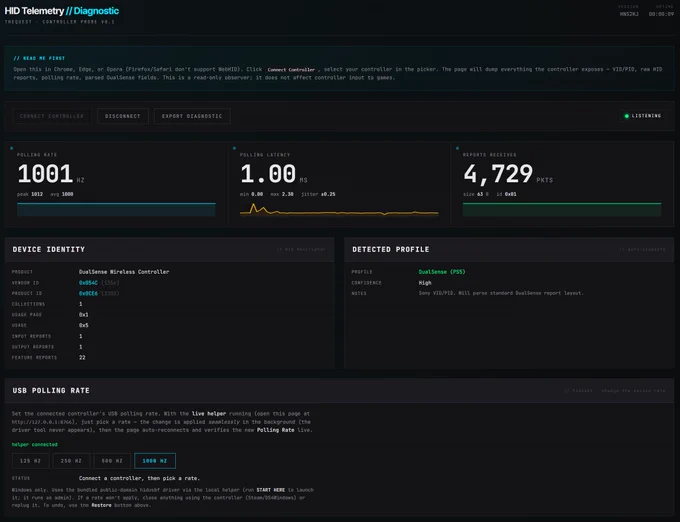Click the green reports received bar
The height and width of the screenshot is (522, 680).
(x=562, y=209)
